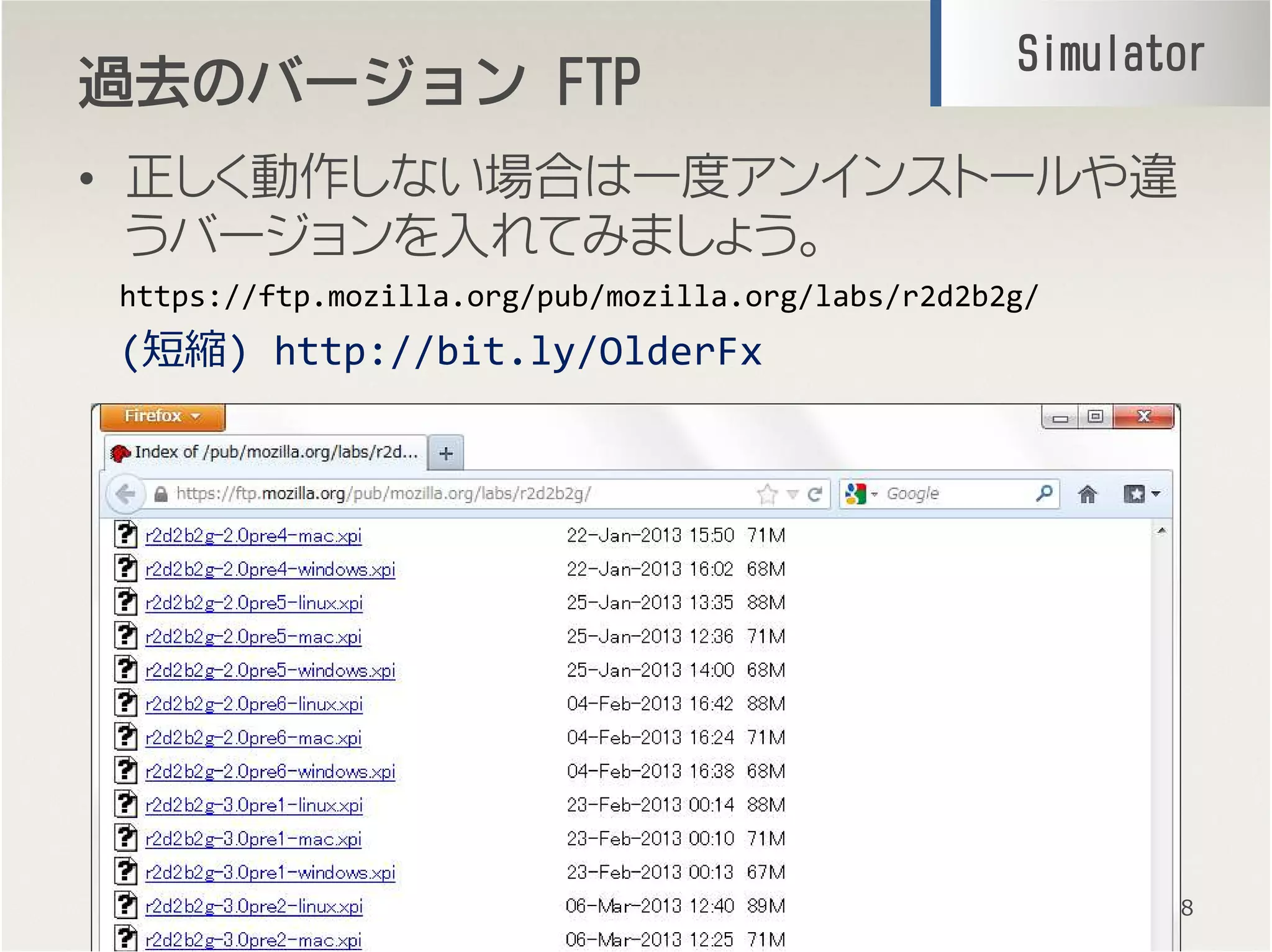Open the Google search engine selector

point(861,494)
